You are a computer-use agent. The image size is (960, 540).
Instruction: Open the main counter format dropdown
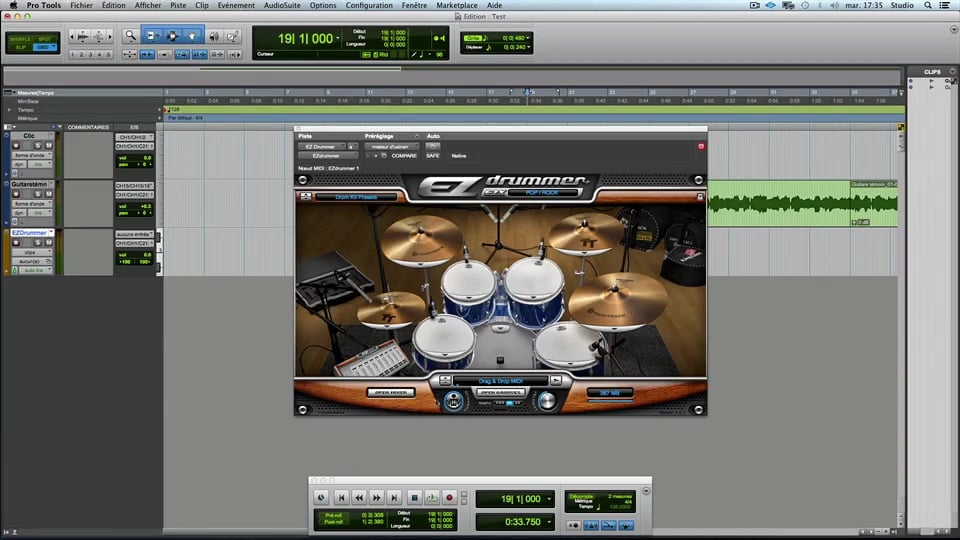pos(337,39)
